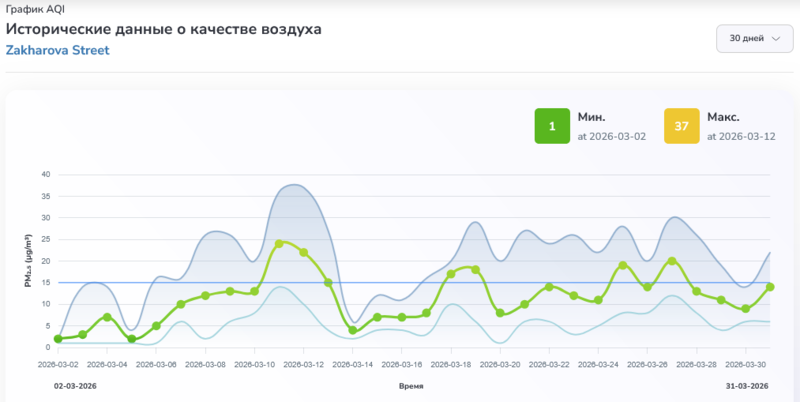Click the "Мин." label text
The image size is (800, 402).
click(x=591, y=116)
